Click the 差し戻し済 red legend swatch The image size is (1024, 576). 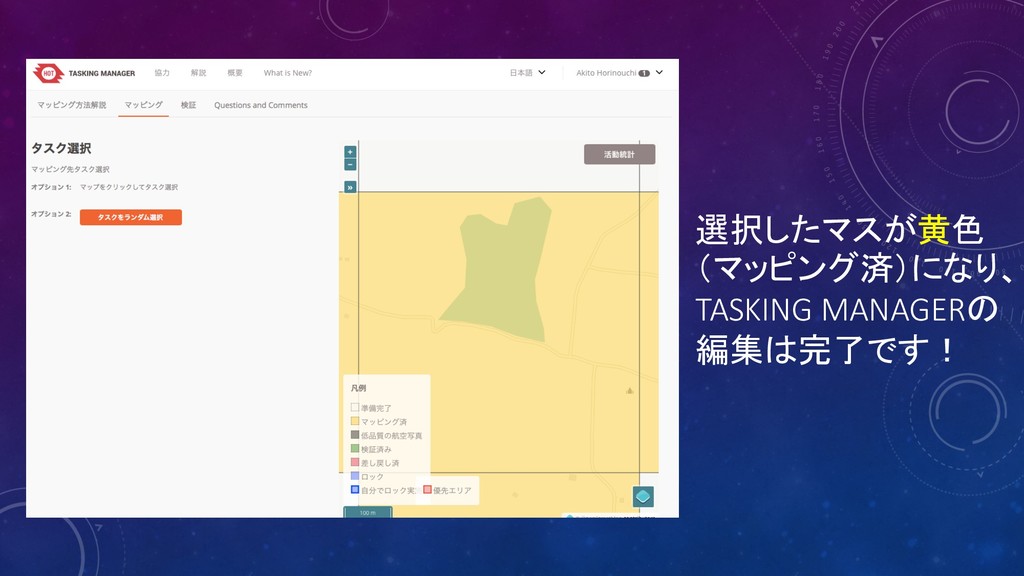pyautogui.click(x=355, y=462)
